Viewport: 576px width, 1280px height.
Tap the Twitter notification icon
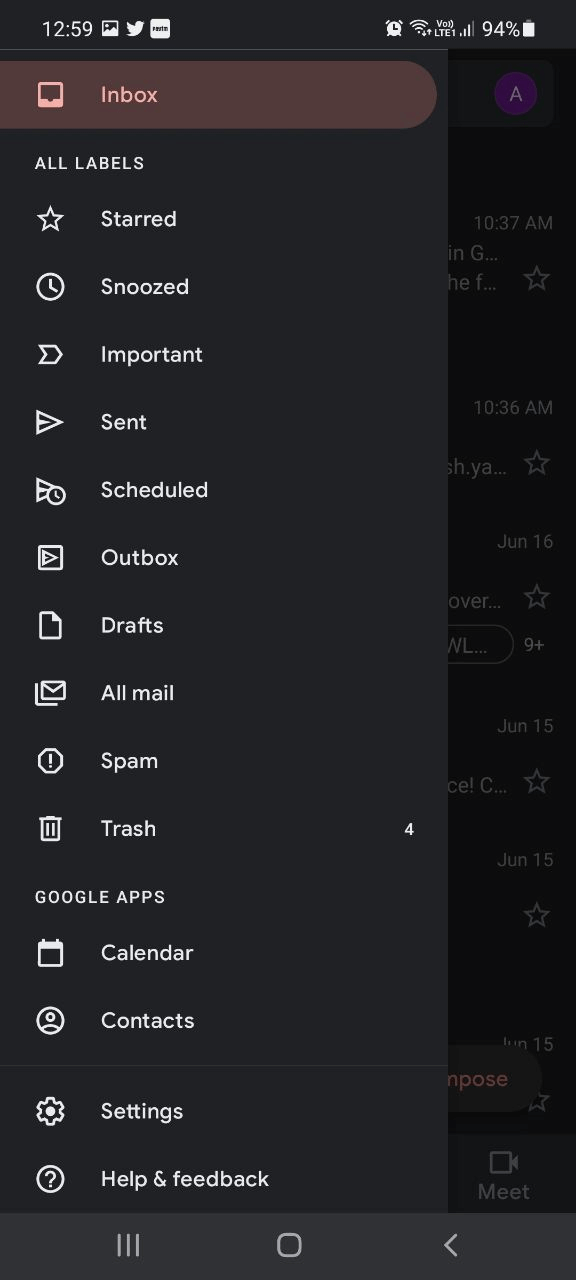pos(135,29)
